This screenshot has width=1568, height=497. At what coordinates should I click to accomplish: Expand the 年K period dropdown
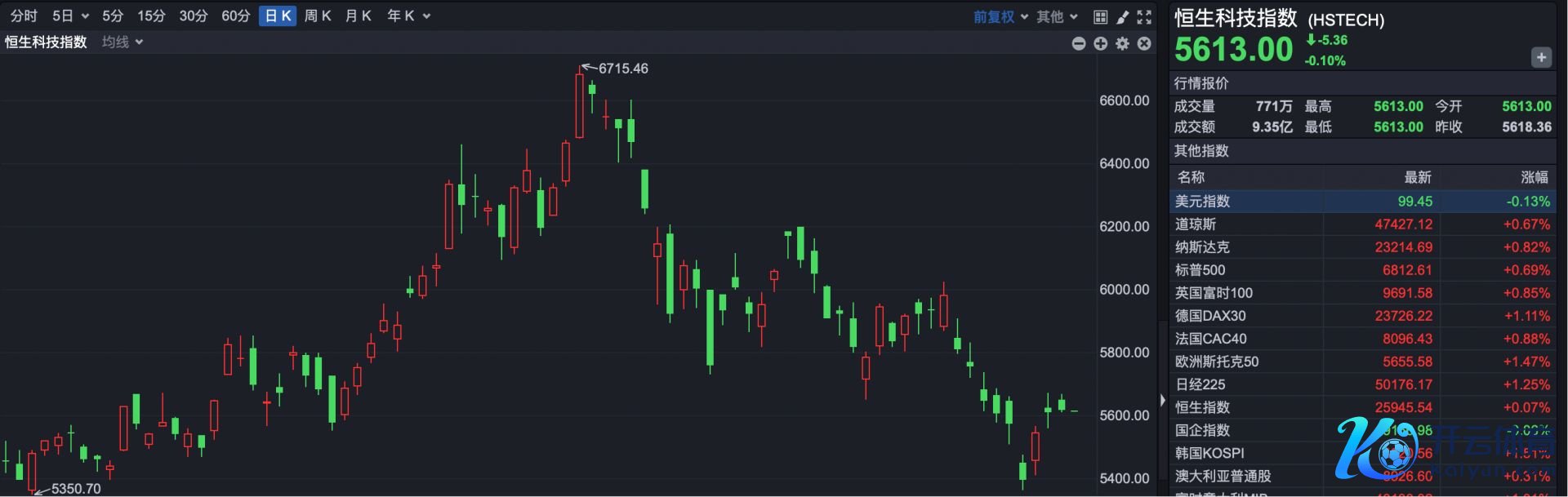pos(408,16)
